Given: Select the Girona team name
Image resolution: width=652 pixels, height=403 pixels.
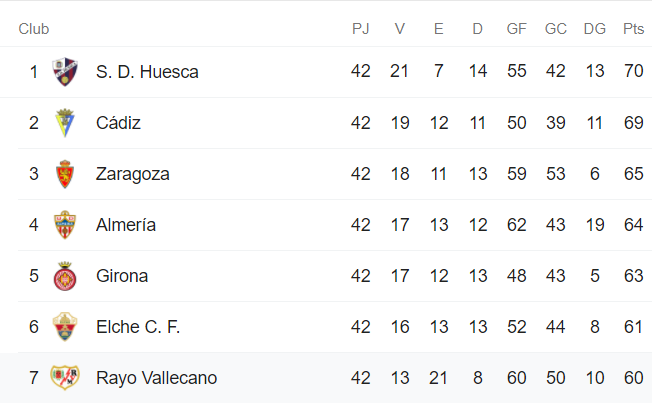Looking at the screenshot, I should (121, 276).
